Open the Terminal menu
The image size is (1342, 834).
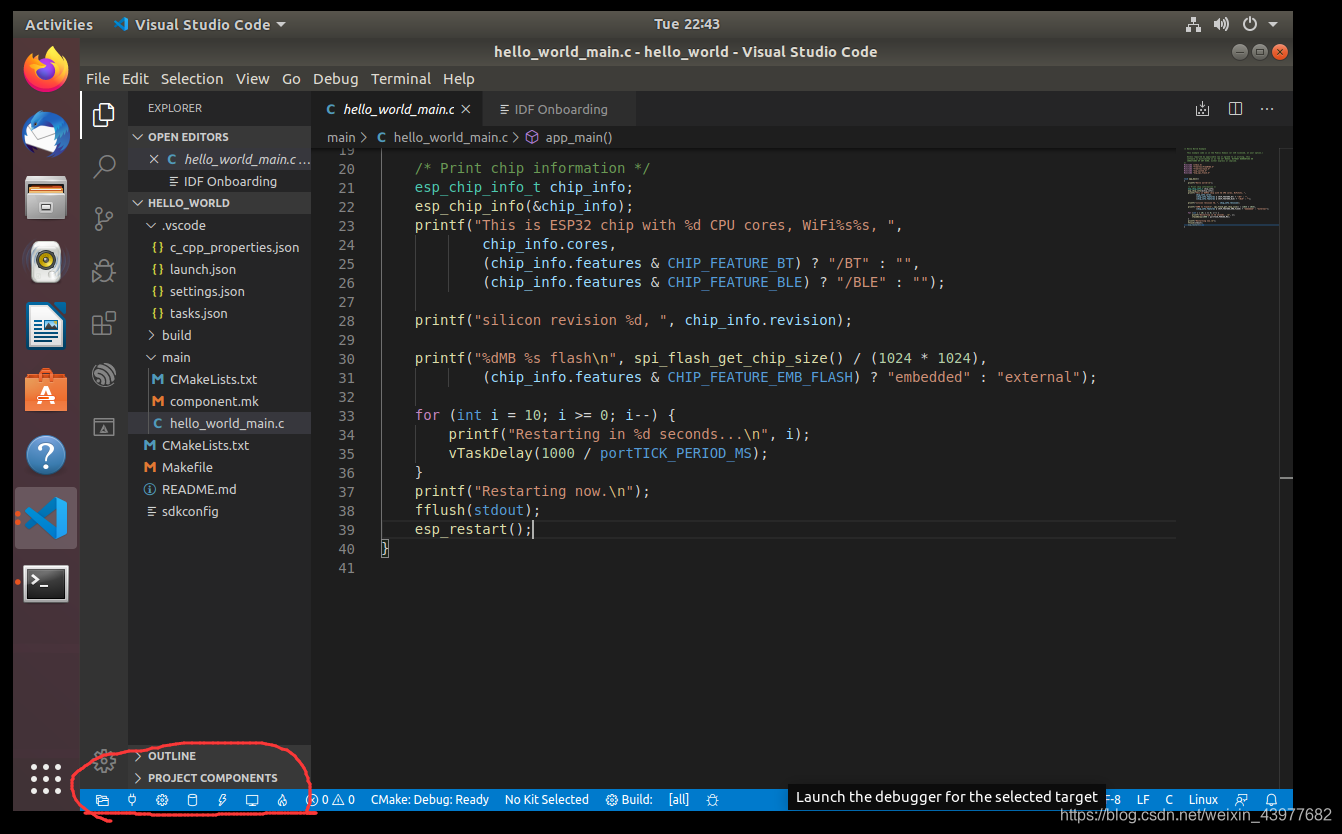(x=401, y=79)
